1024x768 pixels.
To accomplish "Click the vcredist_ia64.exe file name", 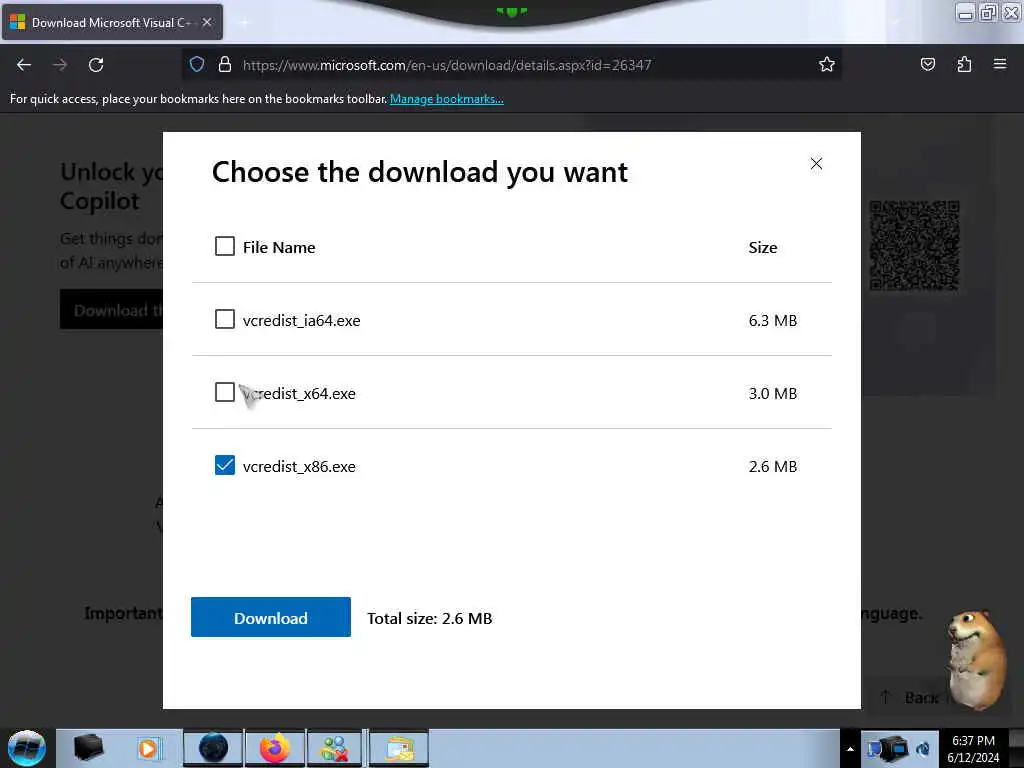I will coord(302,321).
